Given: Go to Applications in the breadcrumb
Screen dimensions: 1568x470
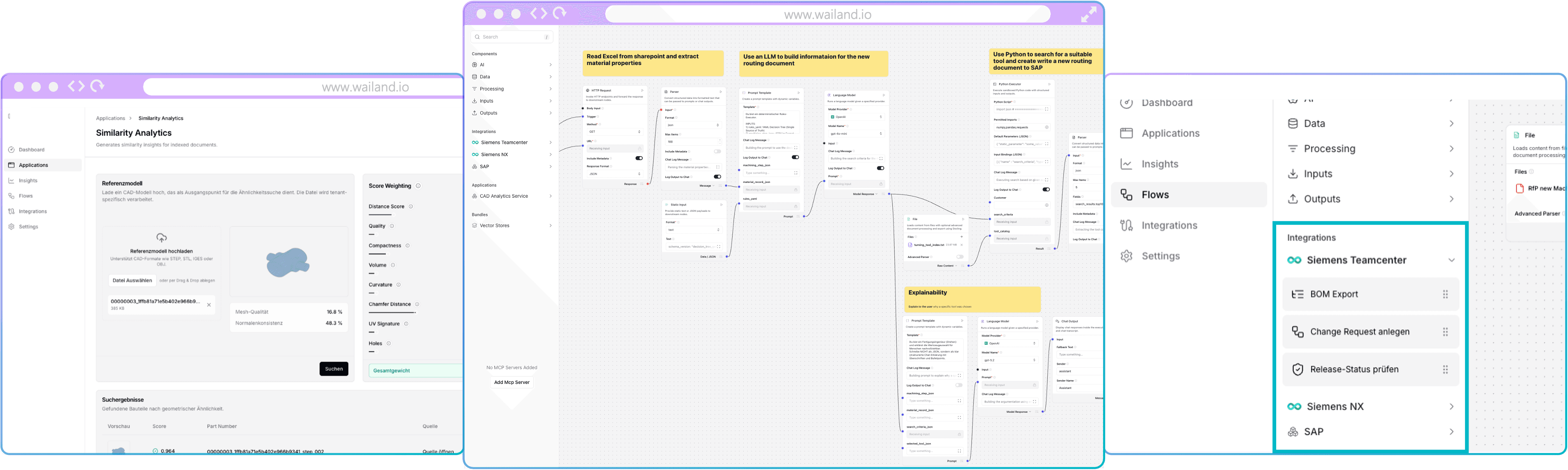Looking at the screenshot, I should point(110,119).
